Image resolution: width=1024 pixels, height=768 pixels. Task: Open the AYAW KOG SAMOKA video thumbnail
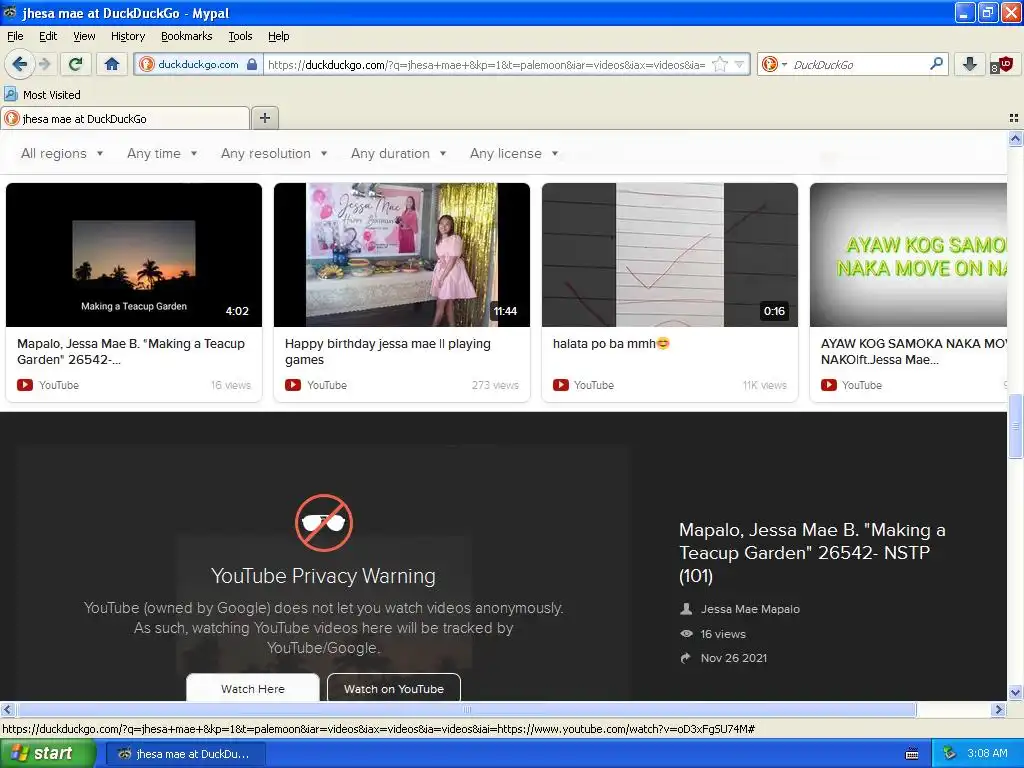(908, 255)
